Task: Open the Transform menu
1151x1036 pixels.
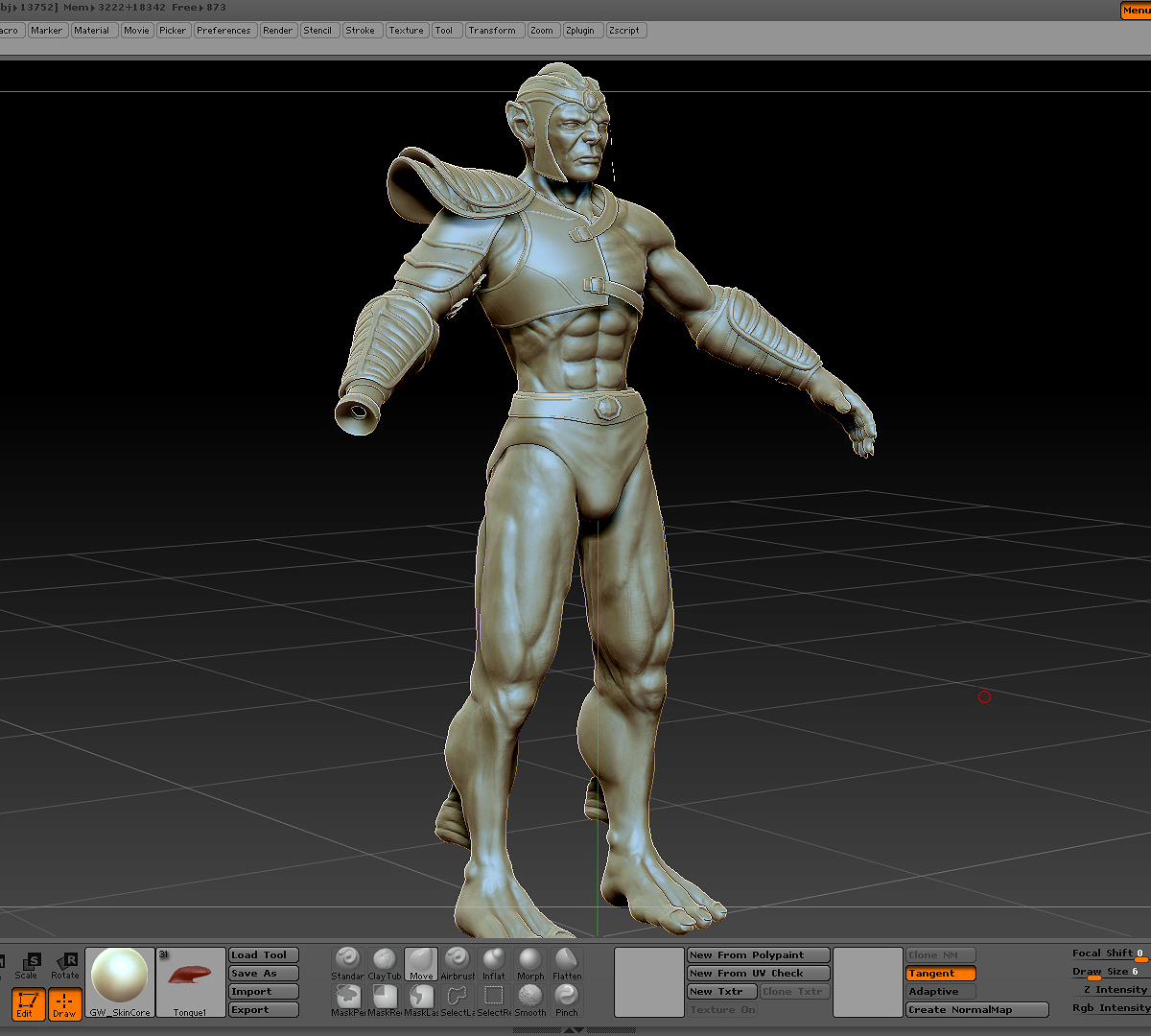Action: (x=493, y=31)
